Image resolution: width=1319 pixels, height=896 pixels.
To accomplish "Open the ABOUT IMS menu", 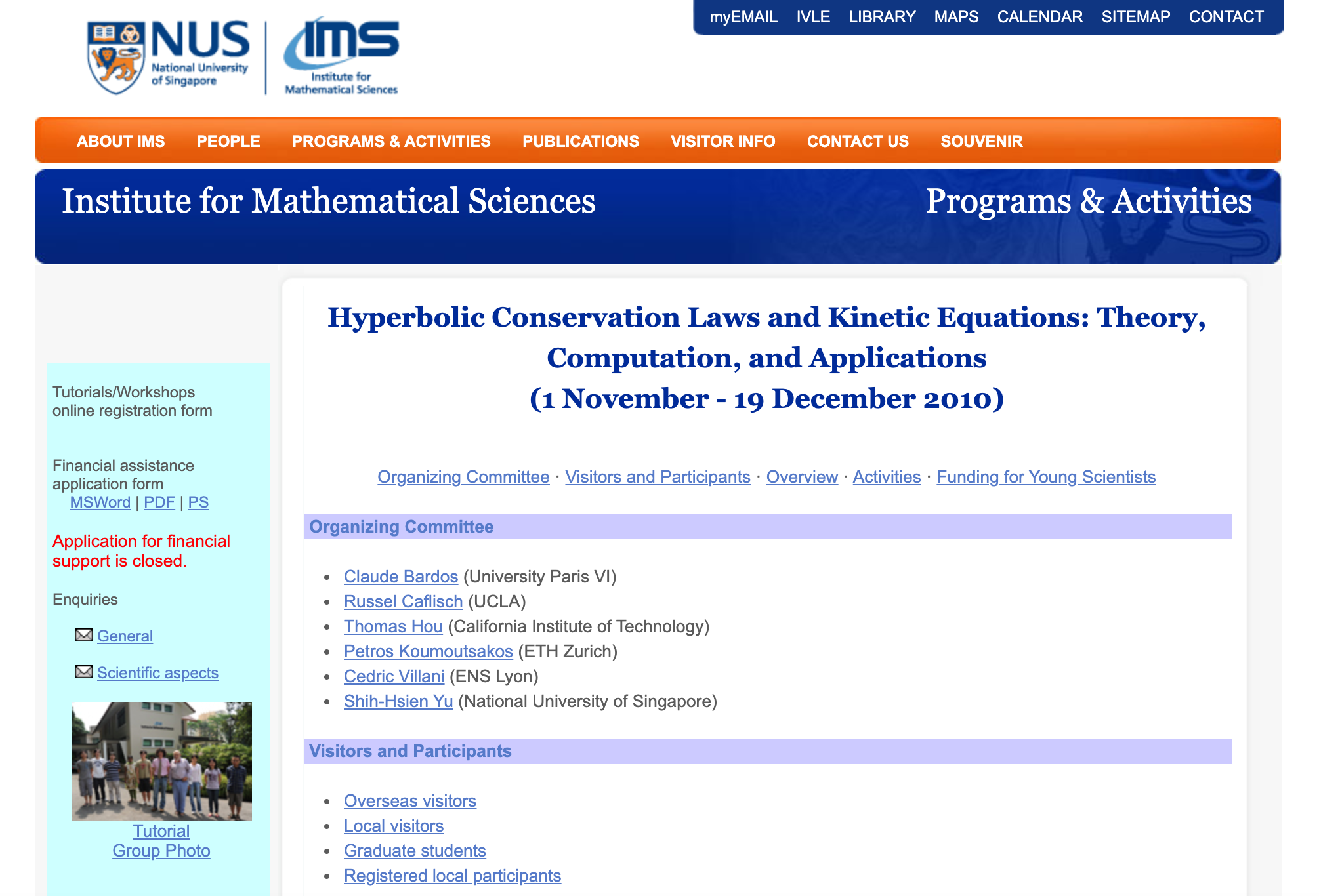I will [x=121, y=141].
